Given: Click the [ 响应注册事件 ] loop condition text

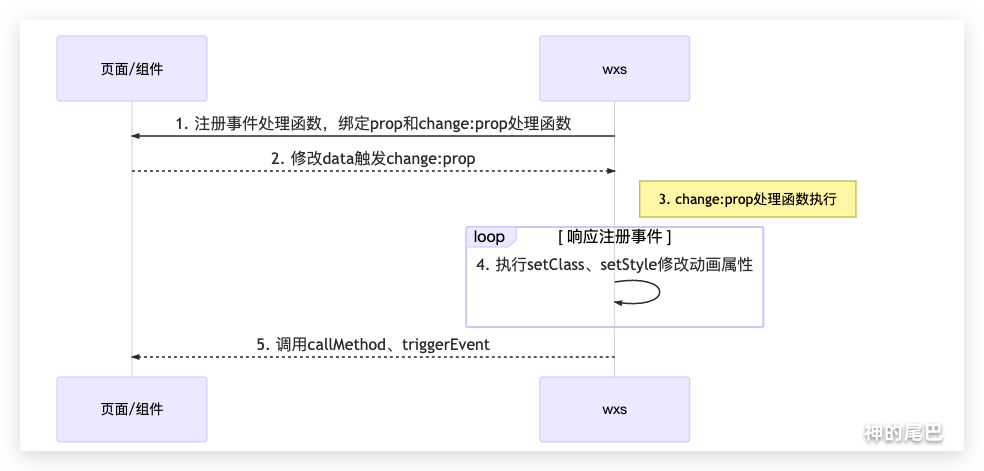Looking at the screenshot, I should click(614, 237).
